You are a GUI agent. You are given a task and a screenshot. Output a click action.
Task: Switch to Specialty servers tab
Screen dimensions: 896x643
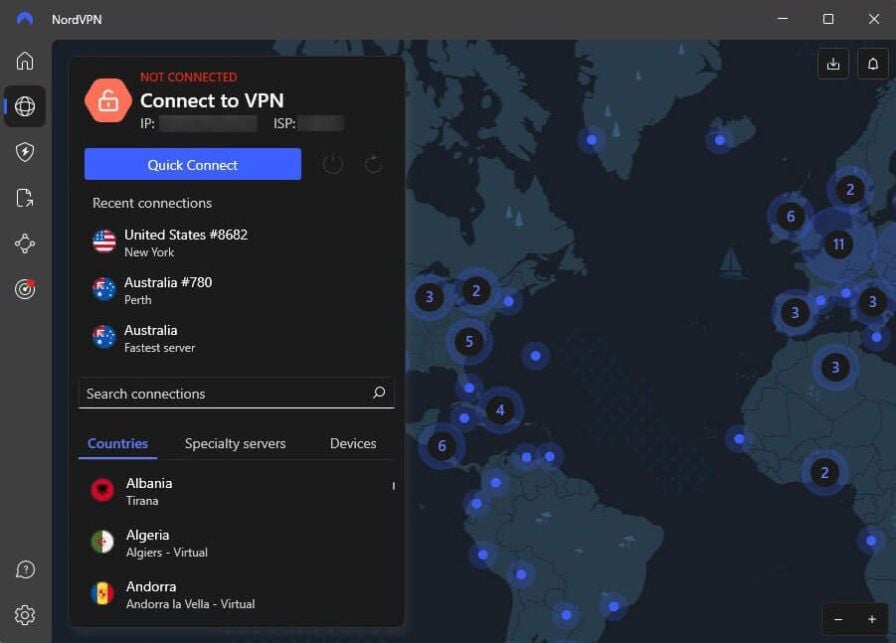(235, 444)
